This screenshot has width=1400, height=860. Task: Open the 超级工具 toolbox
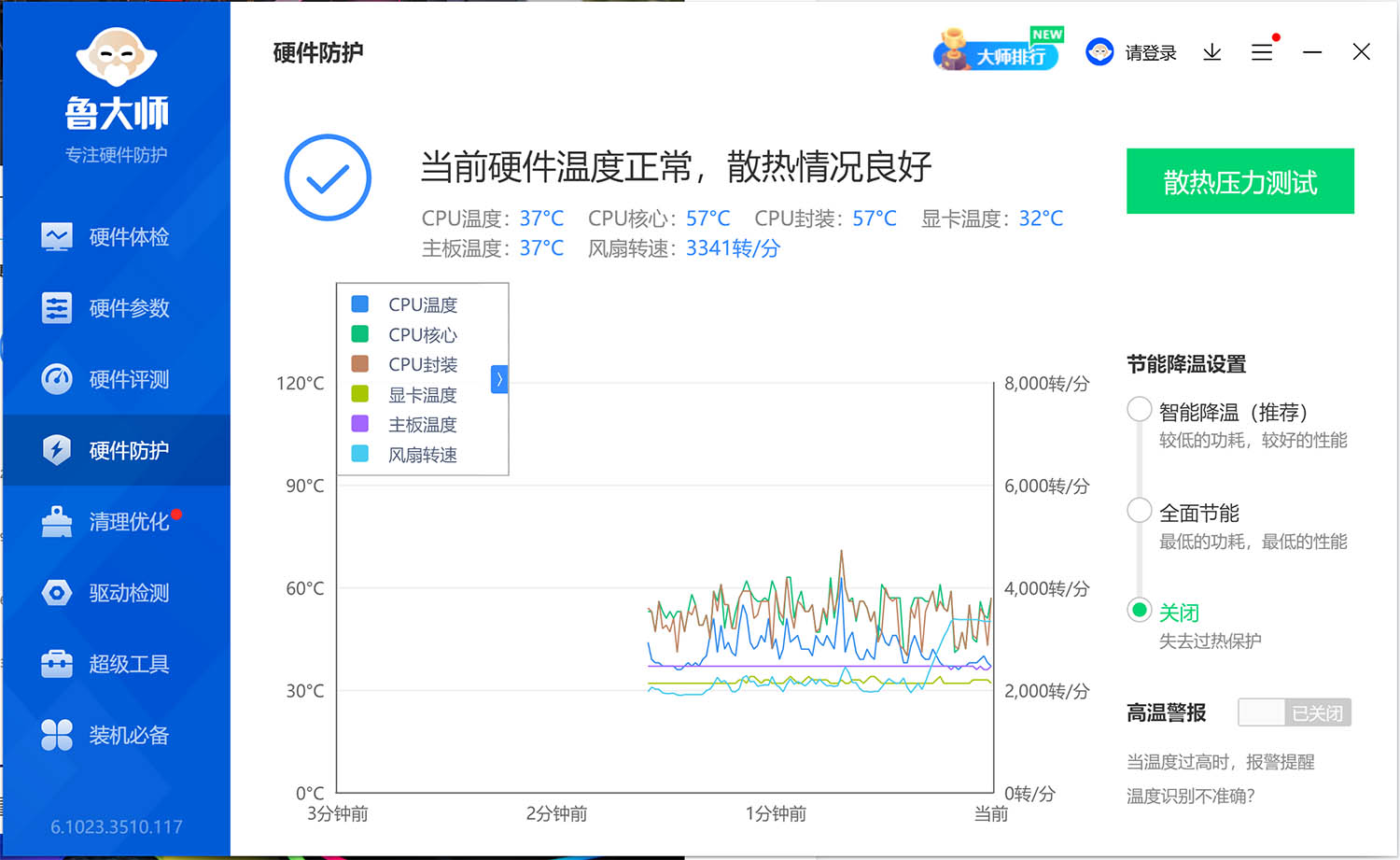point(128,664)
